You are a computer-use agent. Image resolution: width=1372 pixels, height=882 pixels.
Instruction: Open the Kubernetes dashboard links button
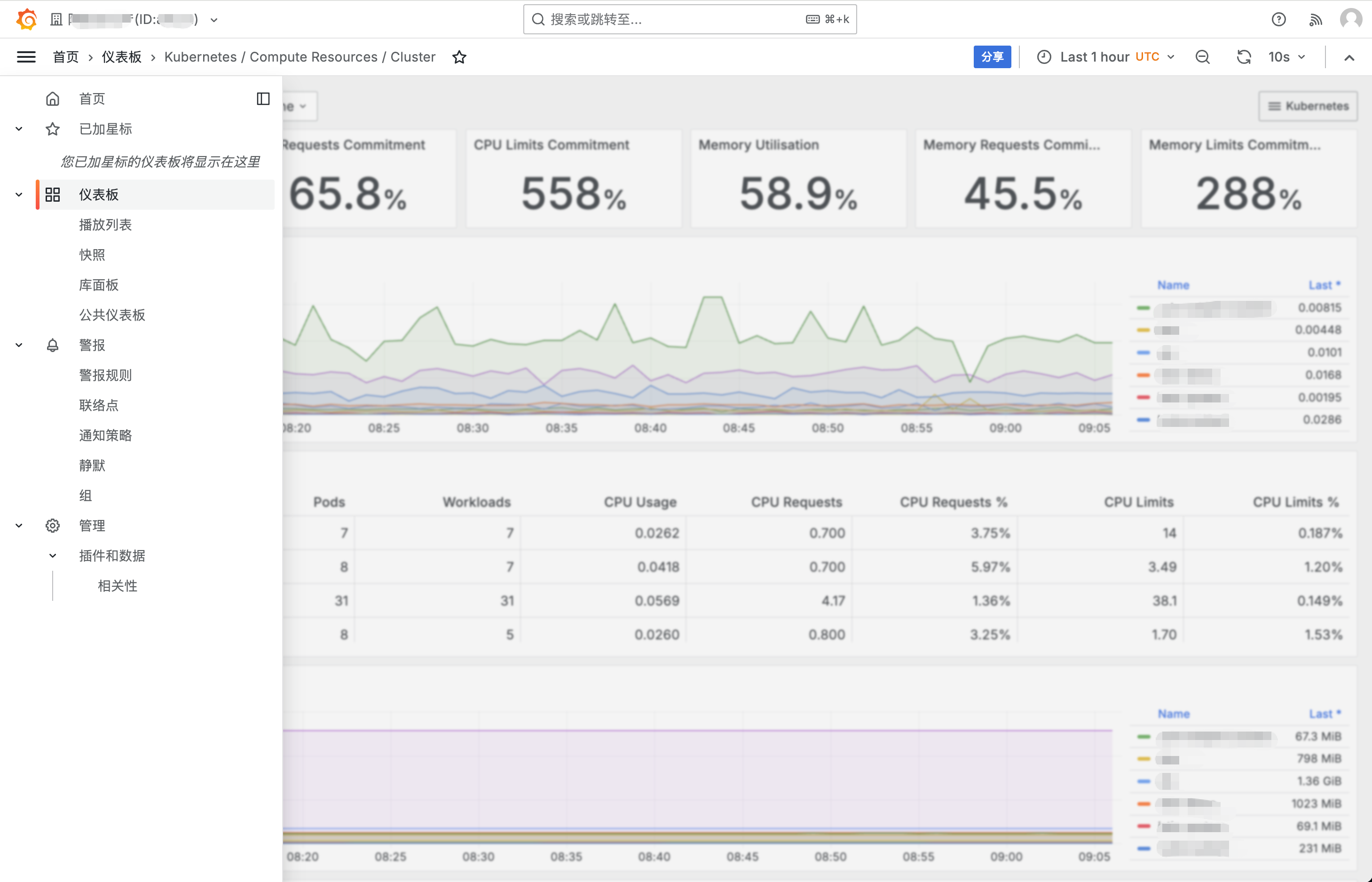click(1308, 106)
